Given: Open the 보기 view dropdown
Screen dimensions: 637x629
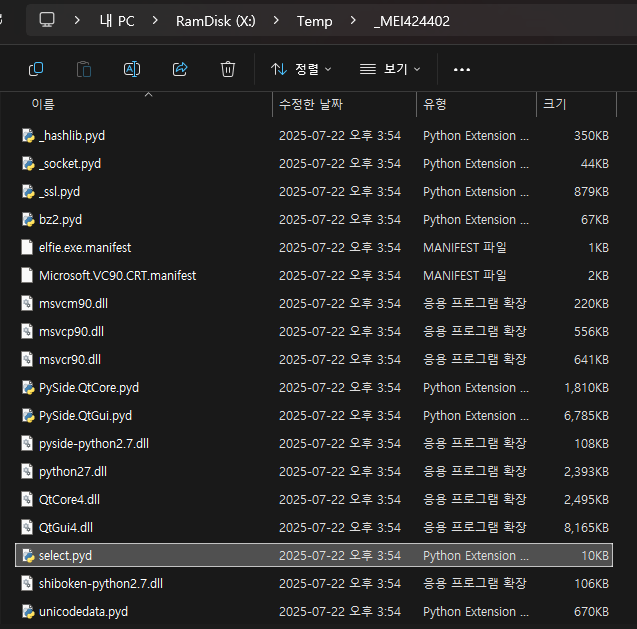Looking at the screenshot, I should [390, 69].
